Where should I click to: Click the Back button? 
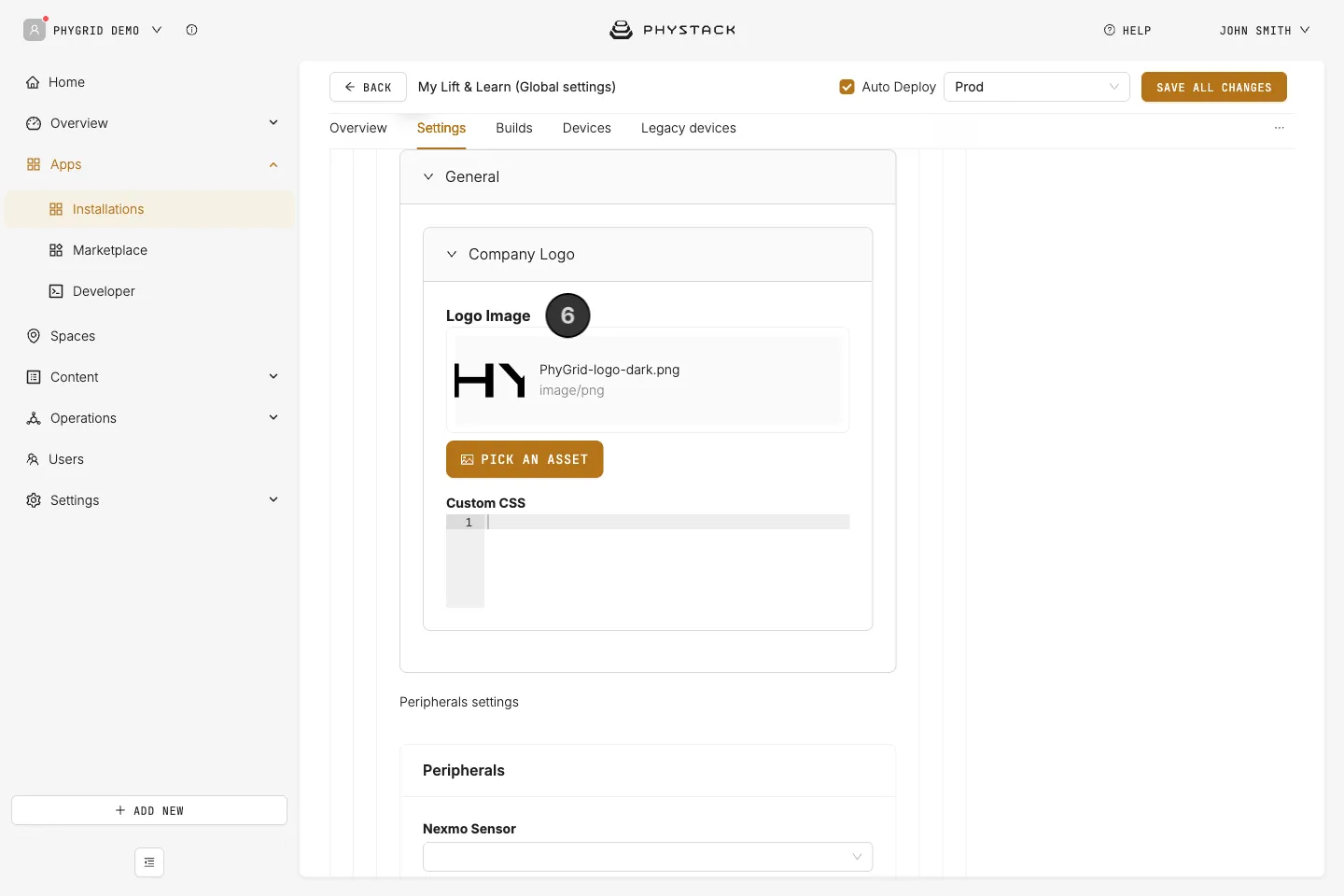point(368,87)
